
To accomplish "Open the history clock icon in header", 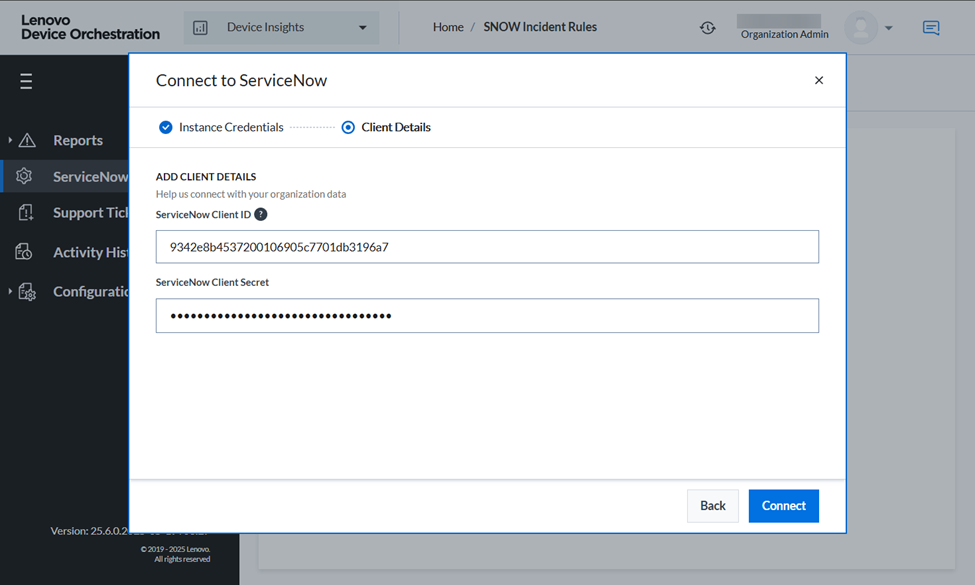I will point(708,28).
